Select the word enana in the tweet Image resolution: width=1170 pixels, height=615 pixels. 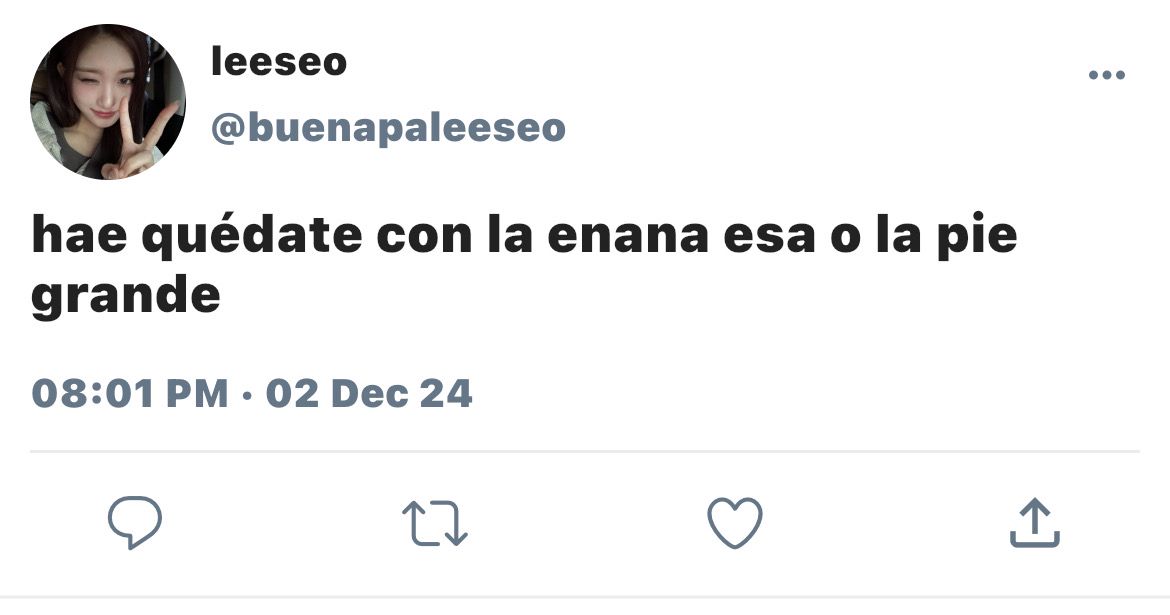[x=628, y=236]
